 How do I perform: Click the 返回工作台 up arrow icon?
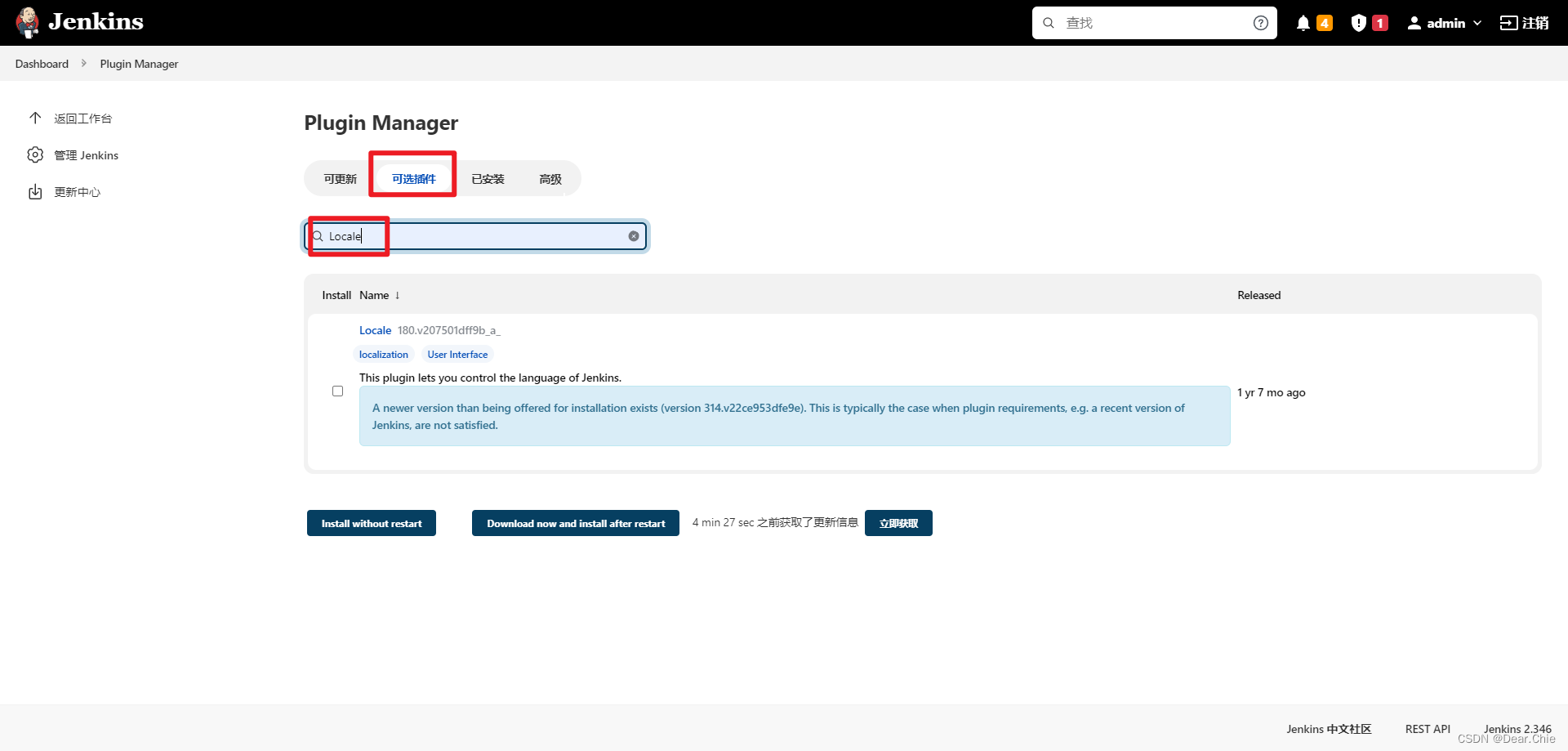[x=35, y=118]
